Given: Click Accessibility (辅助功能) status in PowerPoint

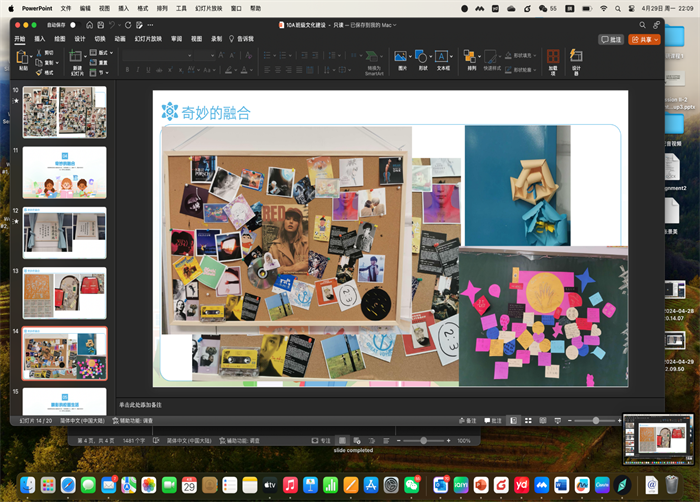Looking at the screenshot, I should tap(132, 421).
